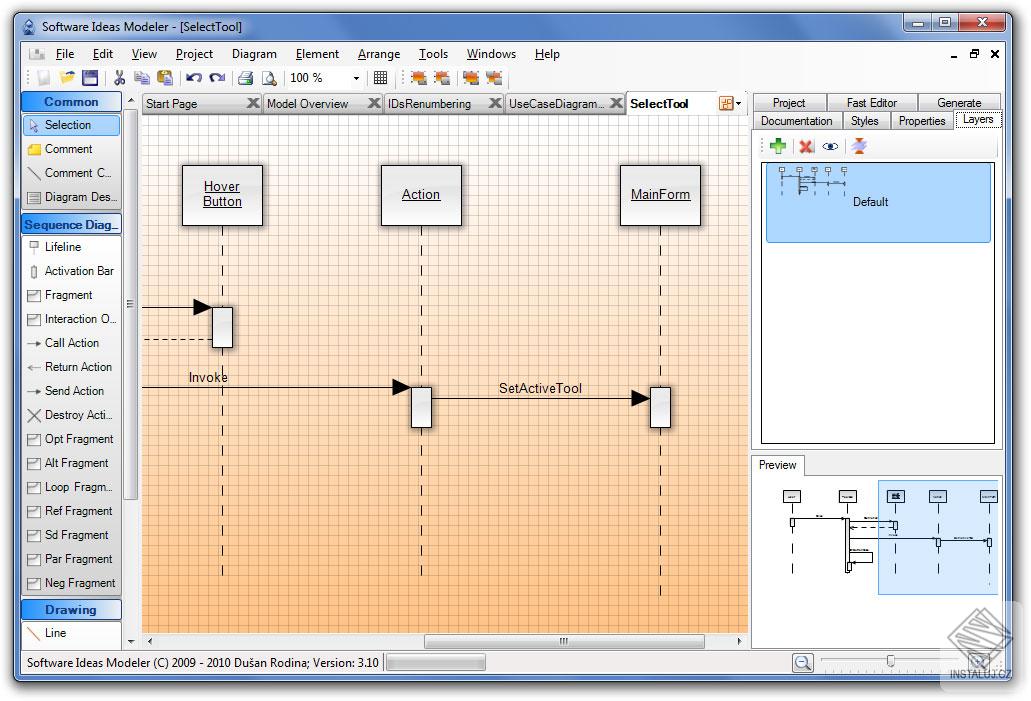This screenshot has width=1031, height=701.
Task: Toggle layer visibility with the eye icon
Action: point(829,145)
